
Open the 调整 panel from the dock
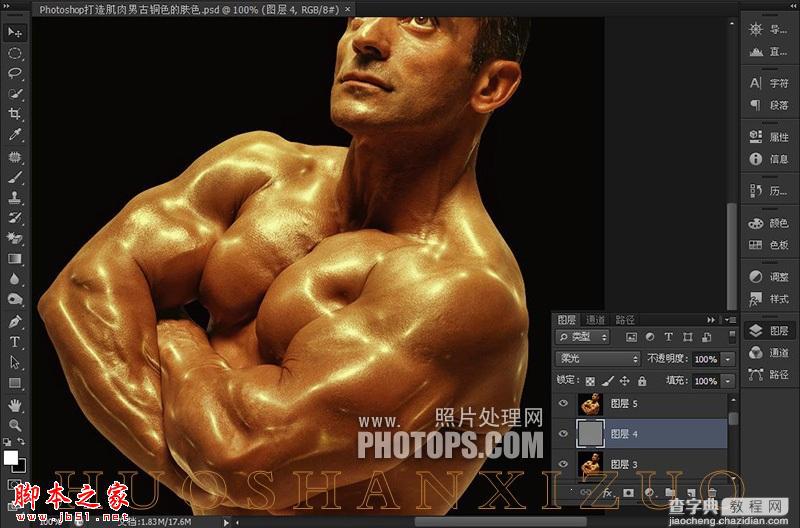769,277
